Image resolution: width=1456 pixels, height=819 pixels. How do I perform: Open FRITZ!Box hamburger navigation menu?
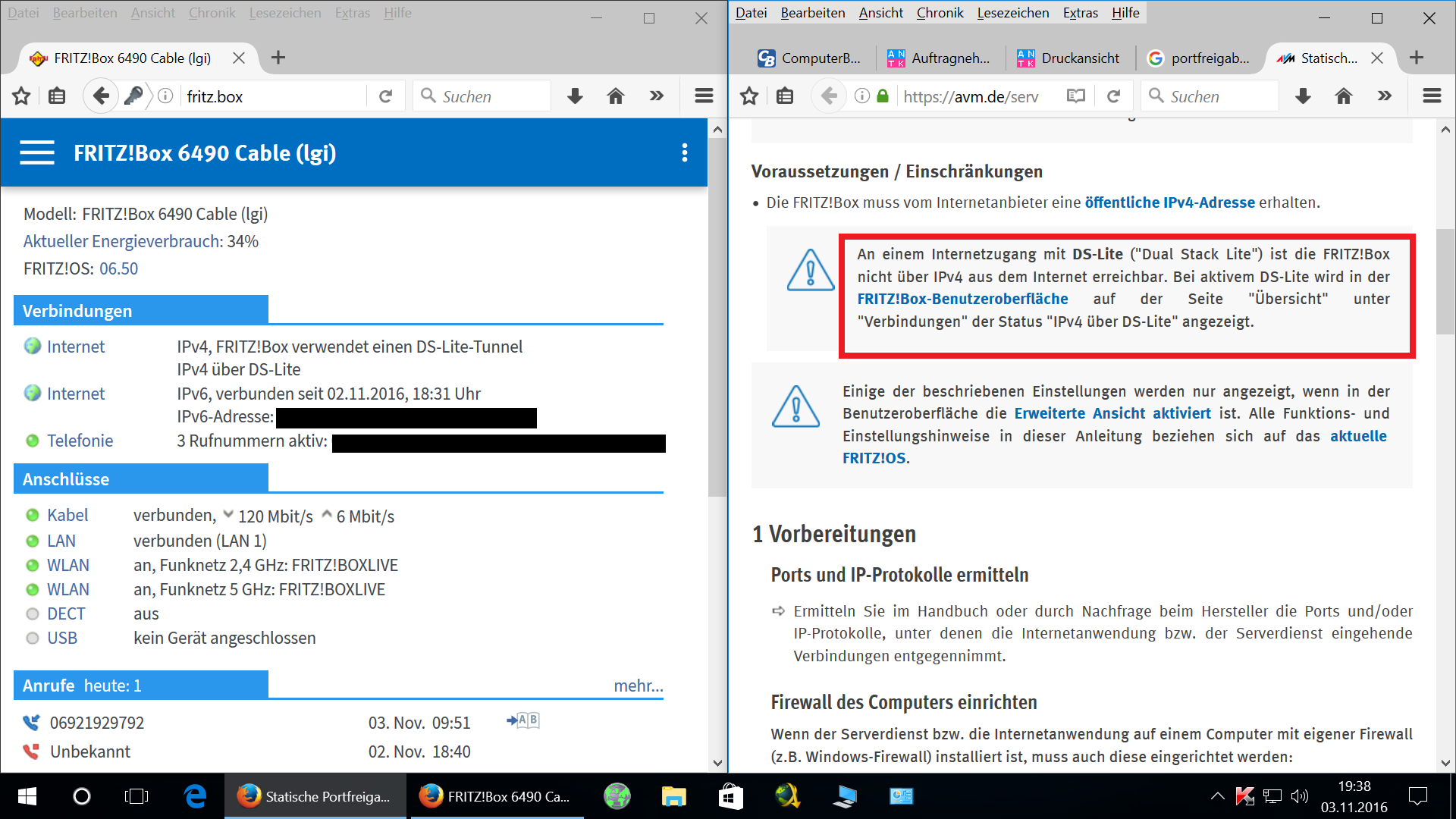37,152
